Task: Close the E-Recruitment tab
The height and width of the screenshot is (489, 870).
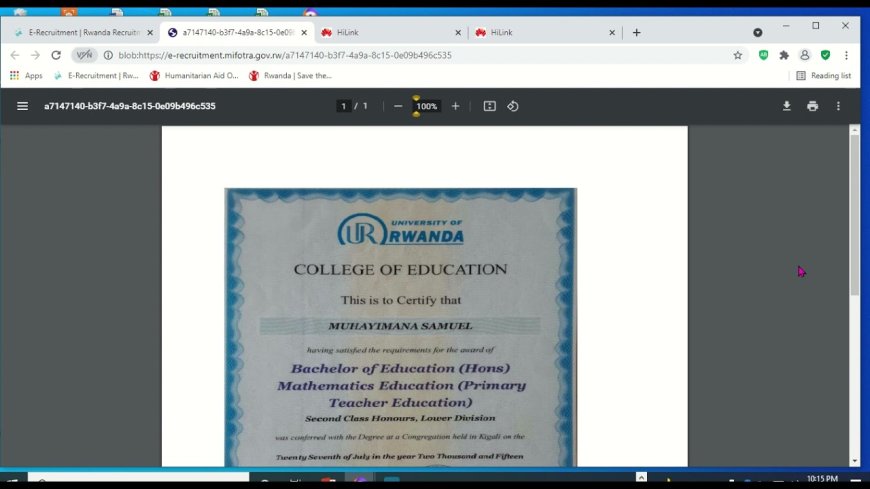Action: 150,33
